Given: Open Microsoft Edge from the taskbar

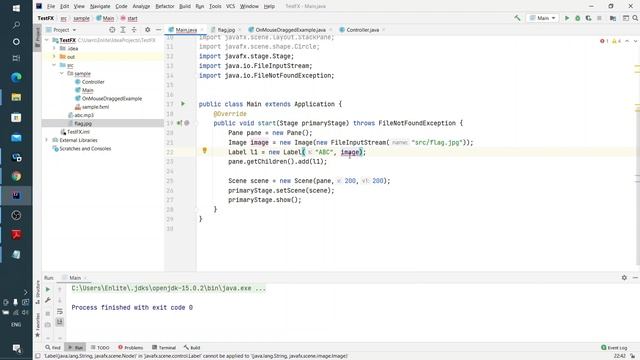Looking at the screenshot, I should (16, 77).
